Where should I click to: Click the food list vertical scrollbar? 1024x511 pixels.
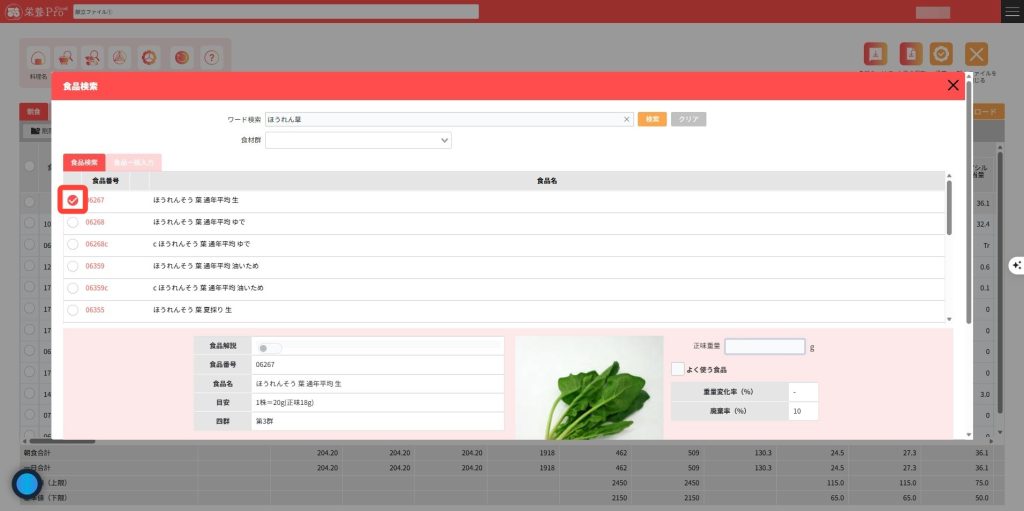(948, 210)
